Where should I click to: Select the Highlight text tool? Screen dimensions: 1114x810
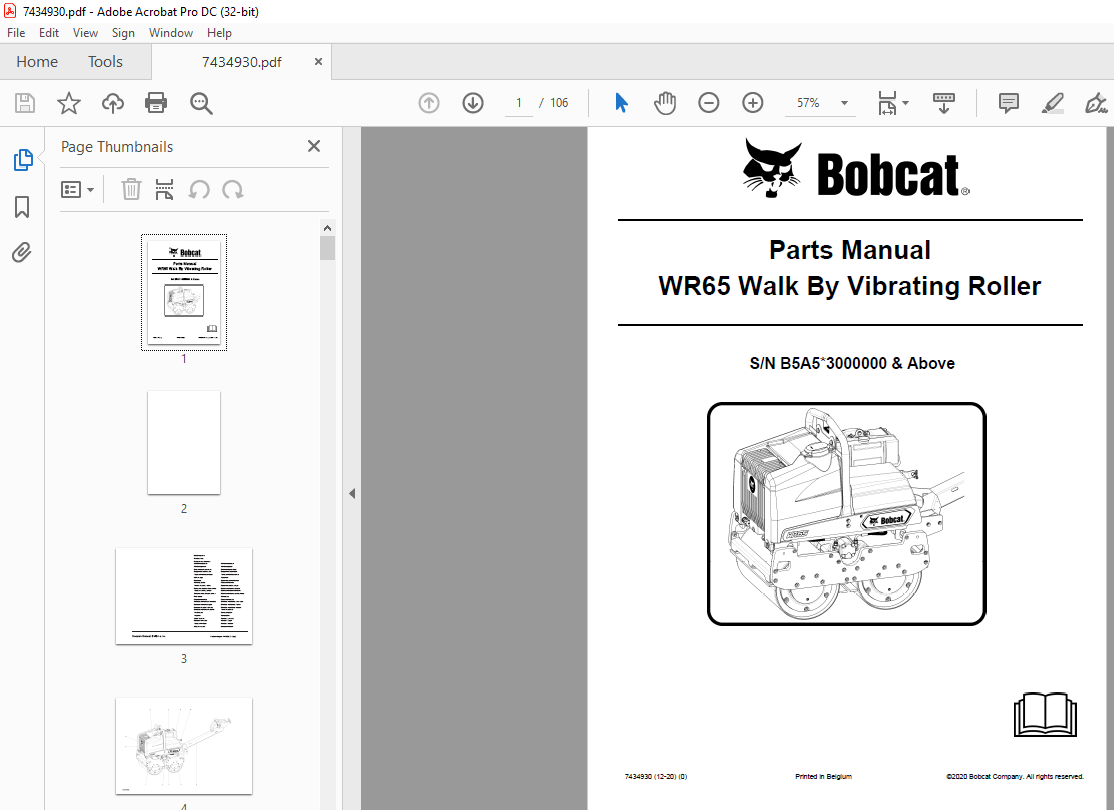pos(1052,103)
